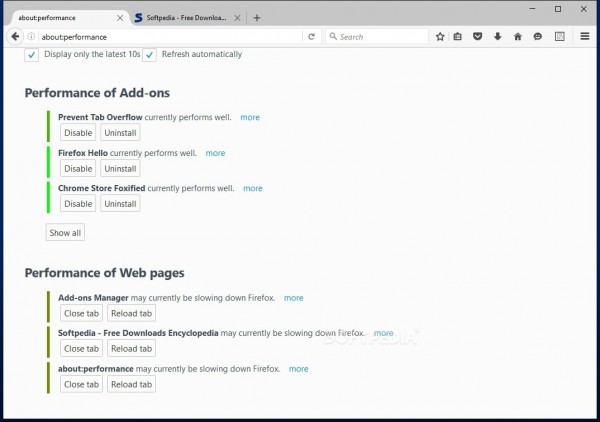Go back with the back arrow
The height and width of the screenshot is (422, 600).
tap(15, 37)
